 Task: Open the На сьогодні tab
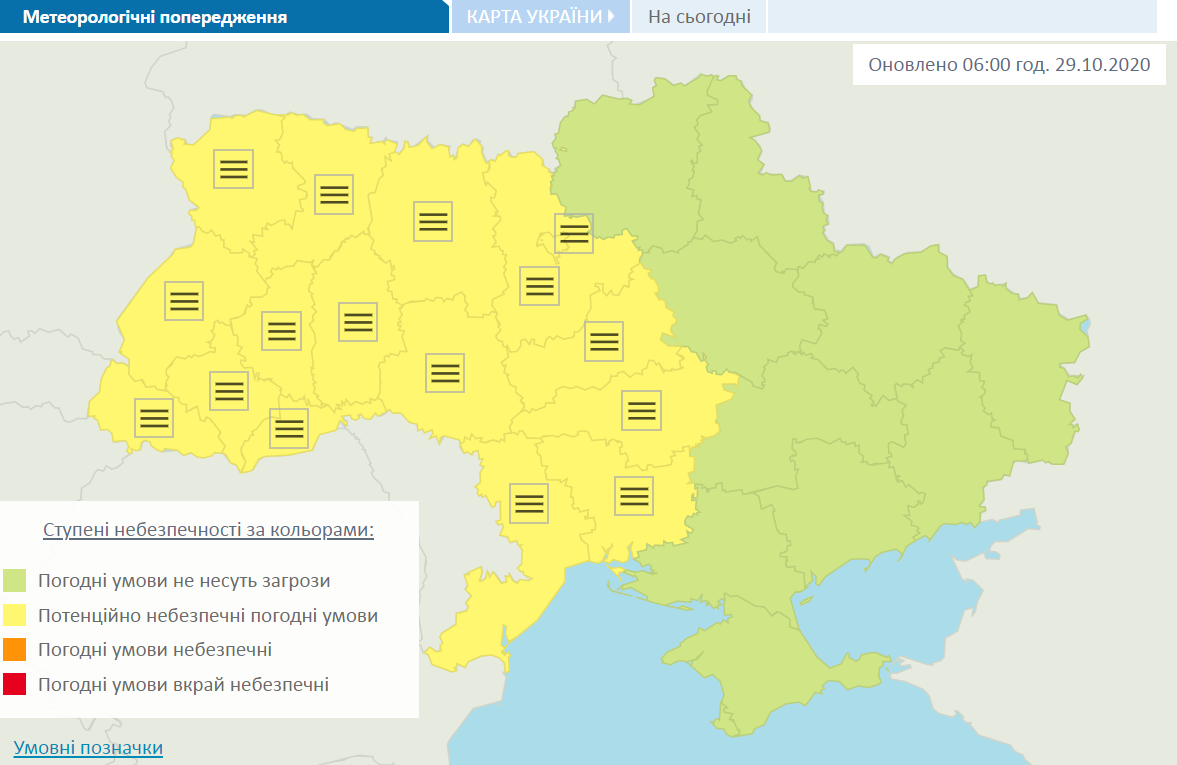click(x=698, y=16)
